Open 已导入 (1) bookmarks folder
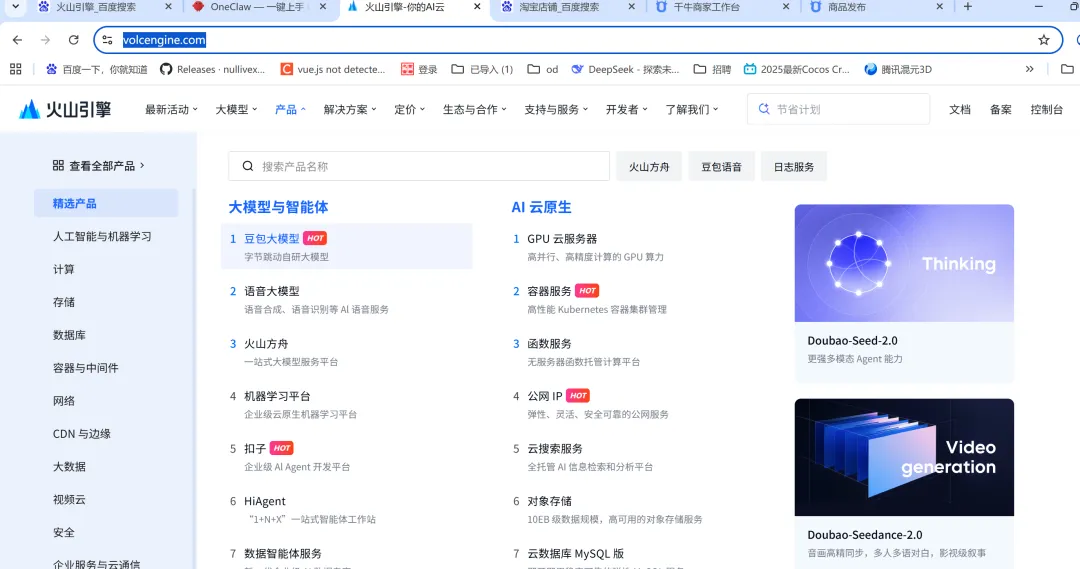1080x569 pixels. pyautogui.click(x=482, y=70)
